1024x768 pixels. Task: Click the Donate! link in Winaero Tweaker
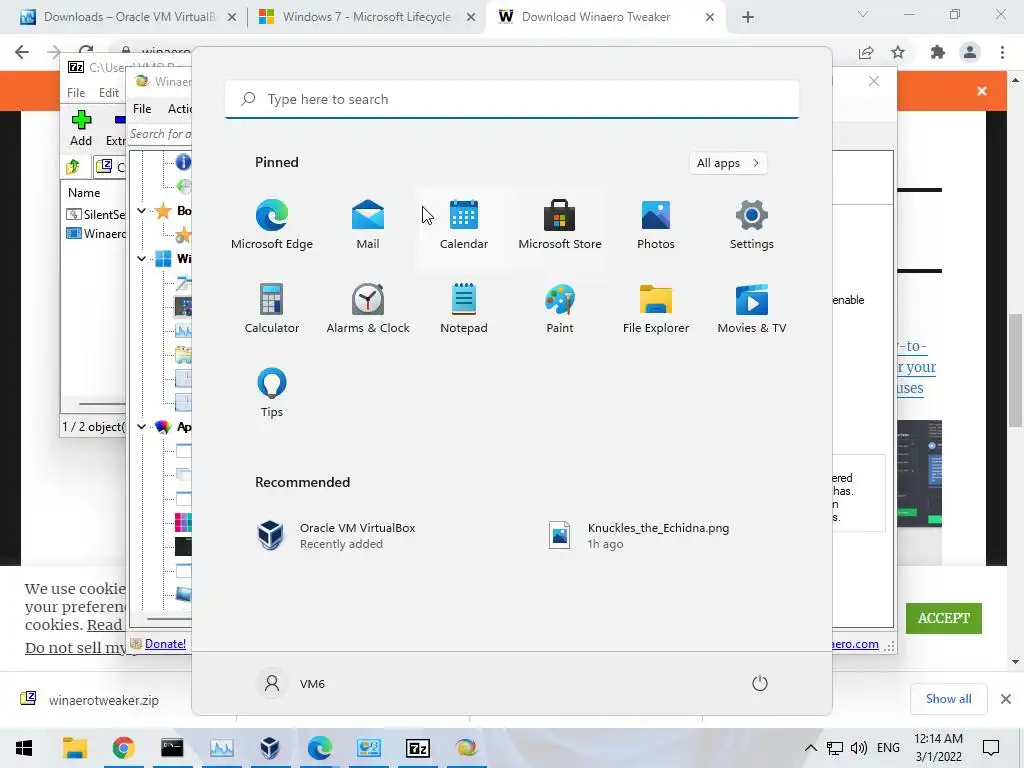pos(165,644)
